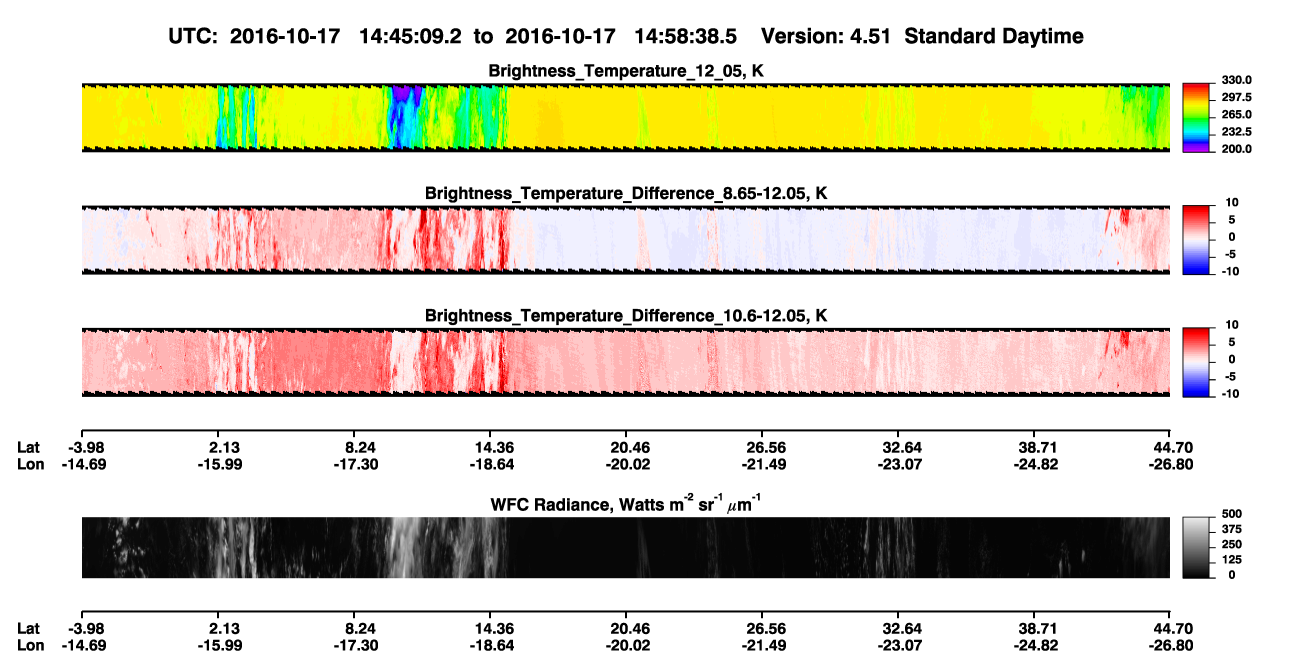Click latitude '20.46' beneath the WFC Radiance panel
Viewport: 1300px width, 667px height.
(629, 628)
